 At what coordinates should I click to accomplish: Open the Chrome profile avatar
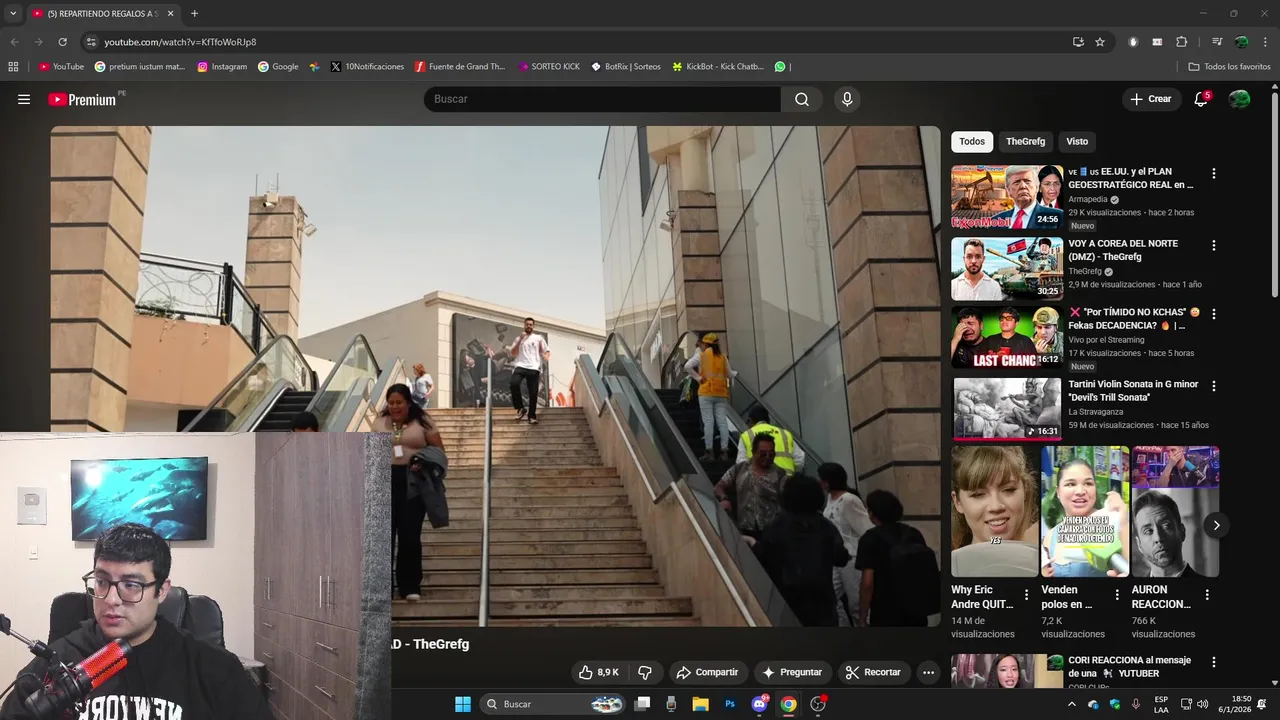pos(1241,42)
